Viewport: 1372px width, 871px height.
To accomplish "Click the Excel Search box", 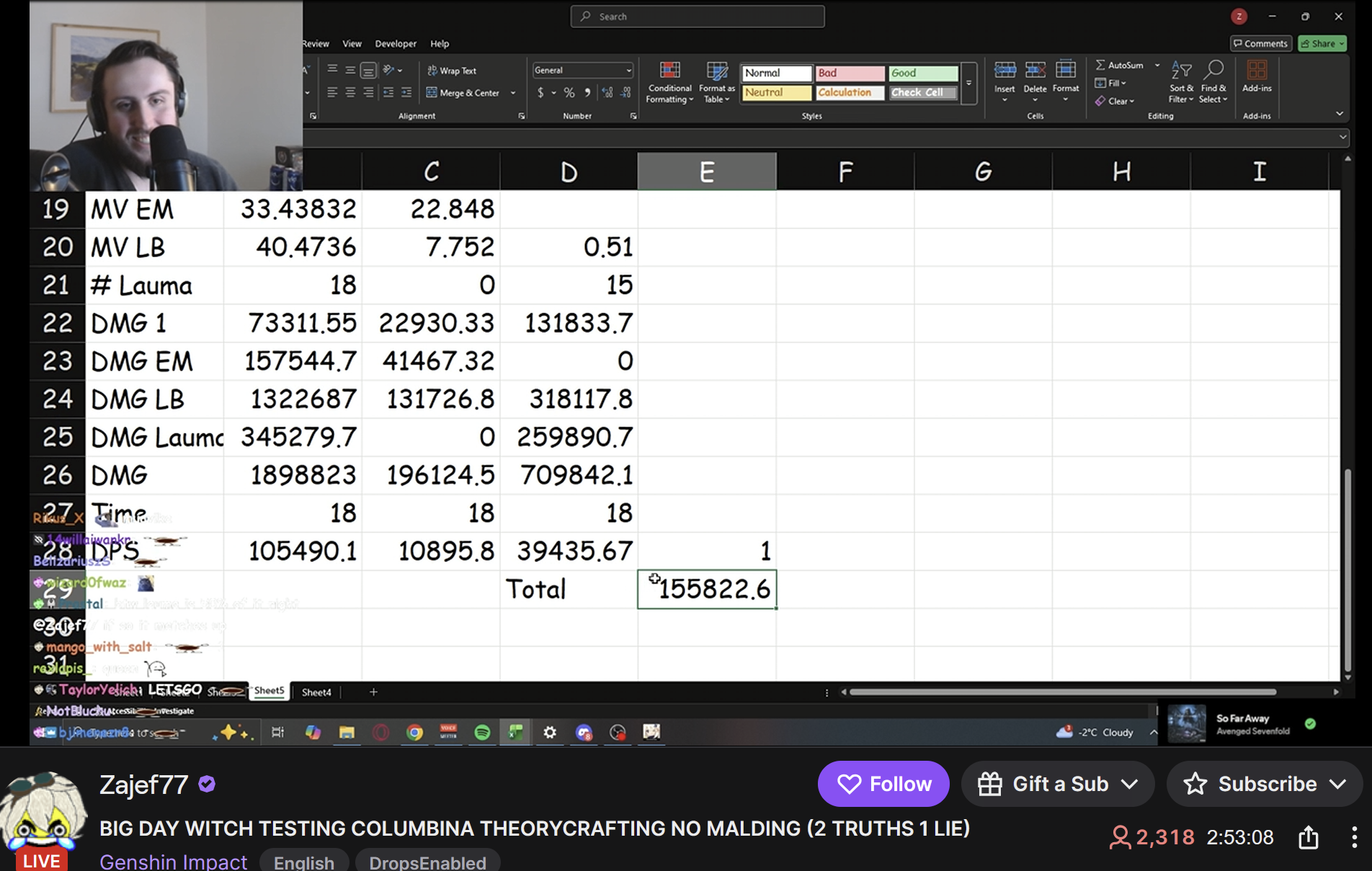I will [698, 17].
